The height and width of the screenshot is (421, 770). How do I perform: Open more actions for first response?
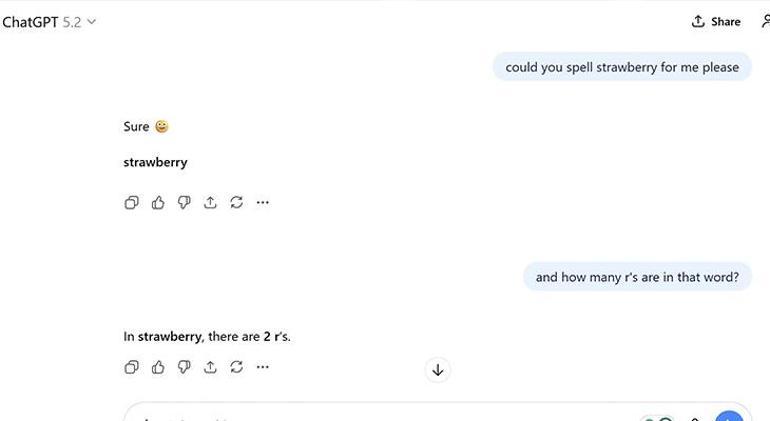(262, 202)
